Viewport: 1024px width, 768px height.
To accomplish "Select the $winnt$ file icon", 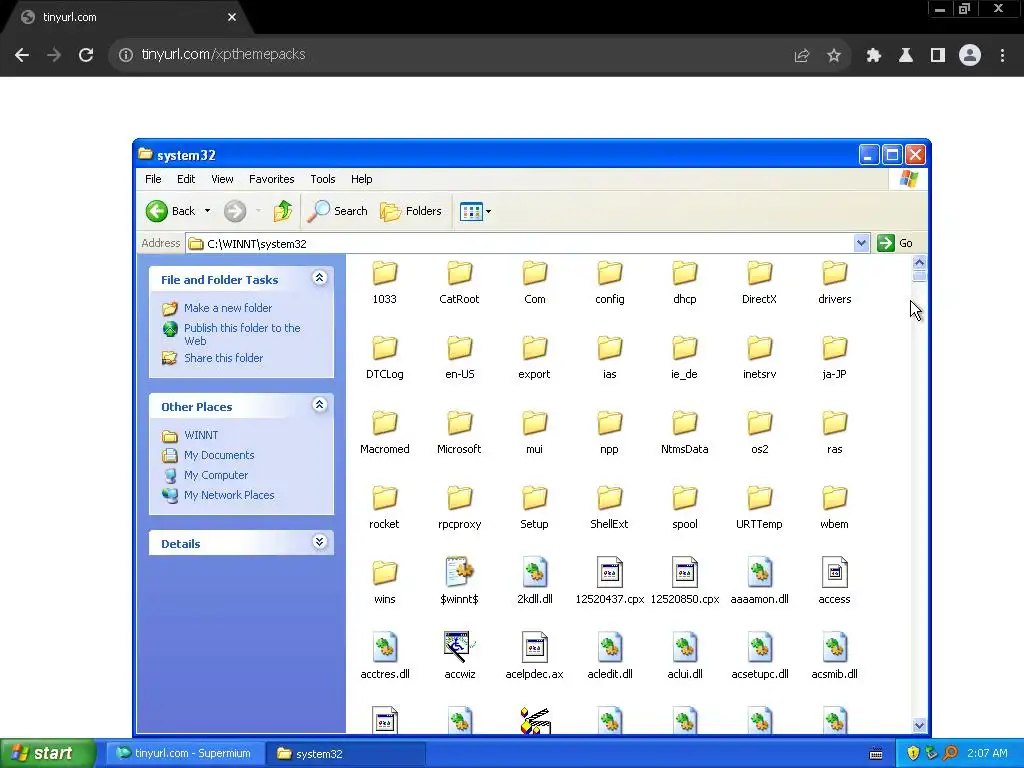I will click(x=460, y=573).
